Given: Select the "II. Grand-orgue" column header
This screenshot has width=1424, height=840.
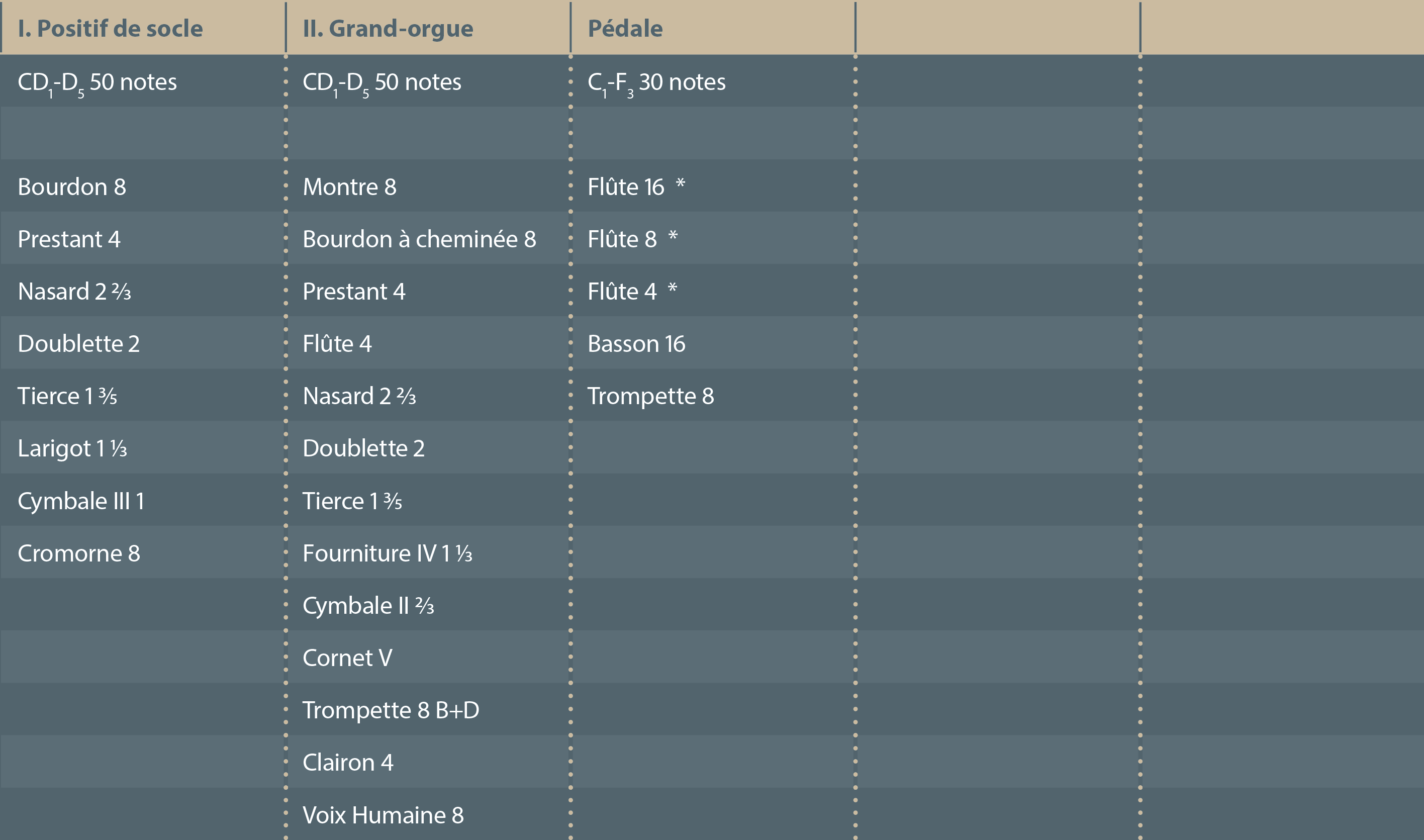Looking at the screenshot, I should [388, 28].
